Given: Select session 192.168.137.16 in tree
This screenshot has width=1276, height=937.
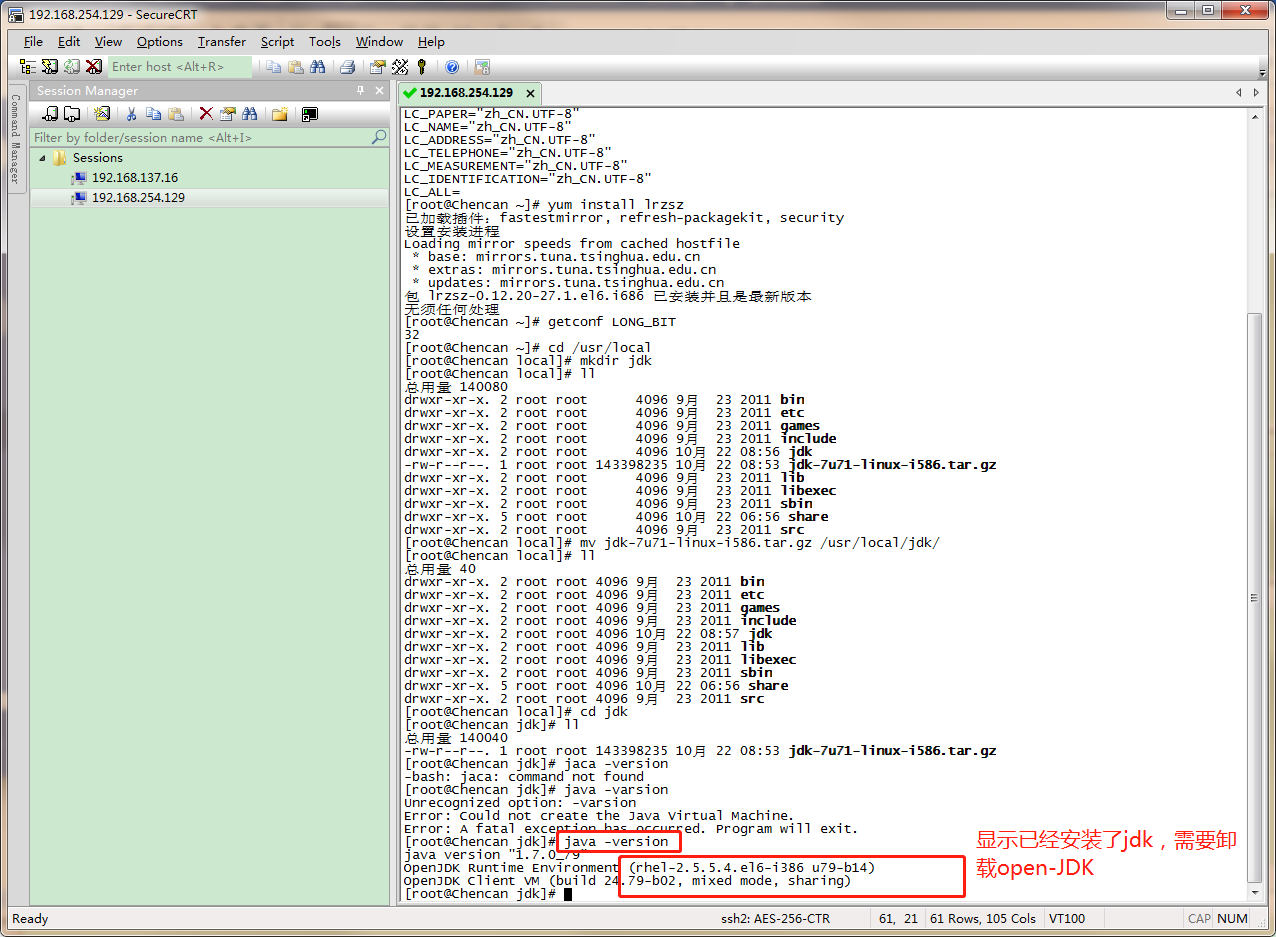Looking at the screenshot, I should (134, 178).
